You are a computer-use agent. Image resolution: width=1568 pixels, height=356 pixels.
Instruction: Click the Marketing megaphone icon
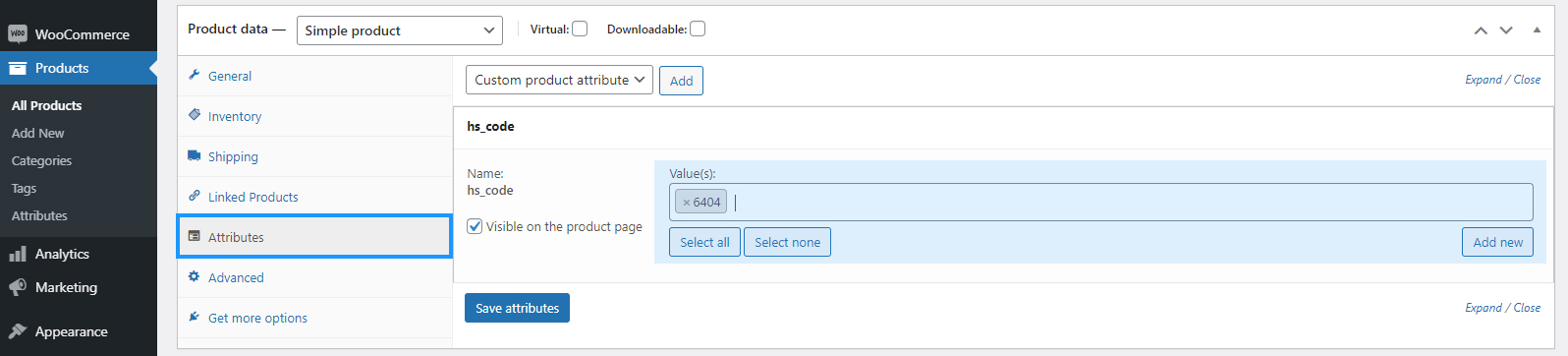(x=17, y=287)
